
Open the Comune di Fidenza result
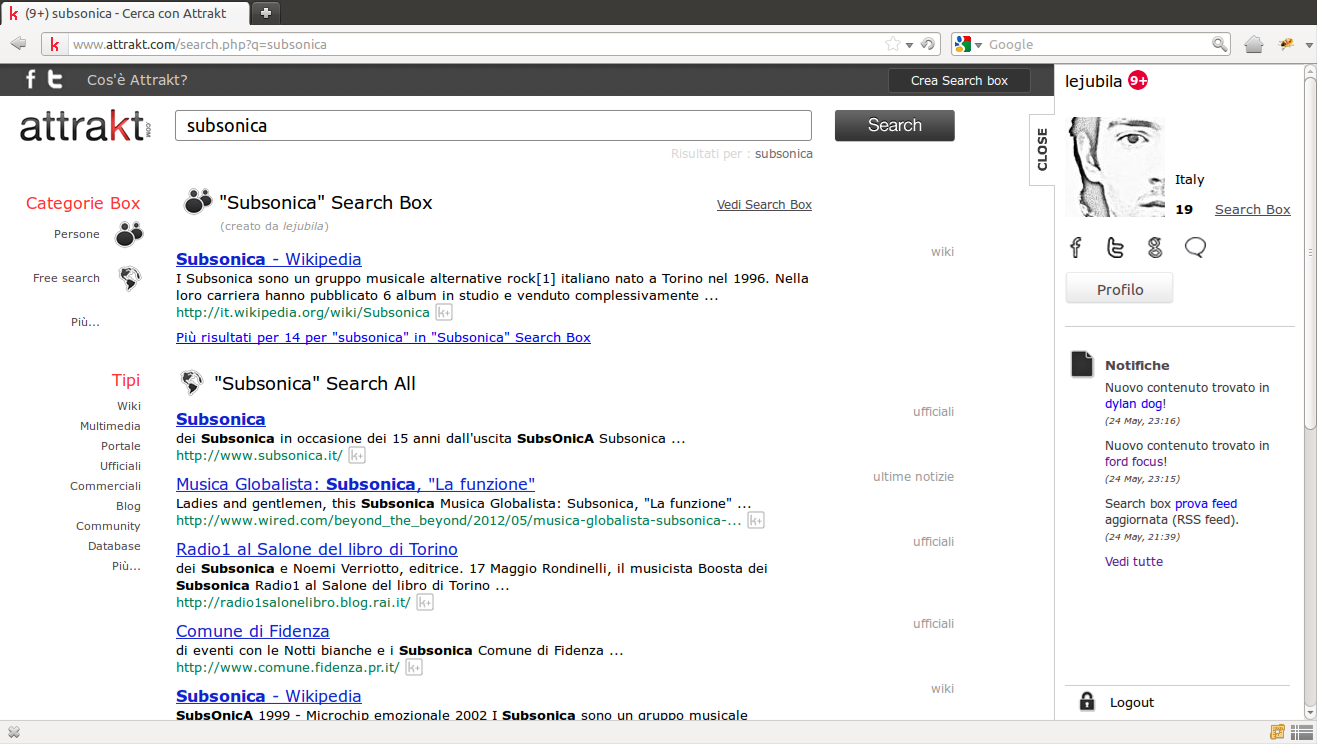point(253,631)
